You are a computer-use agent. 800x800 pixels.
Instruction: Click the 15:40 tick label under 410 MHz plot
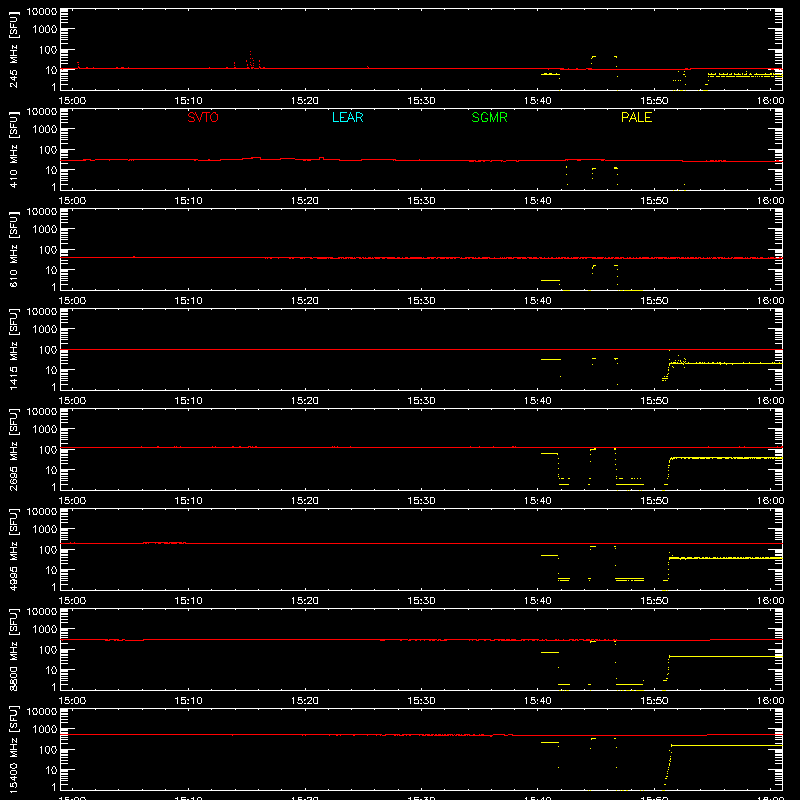tap(537, 201)
